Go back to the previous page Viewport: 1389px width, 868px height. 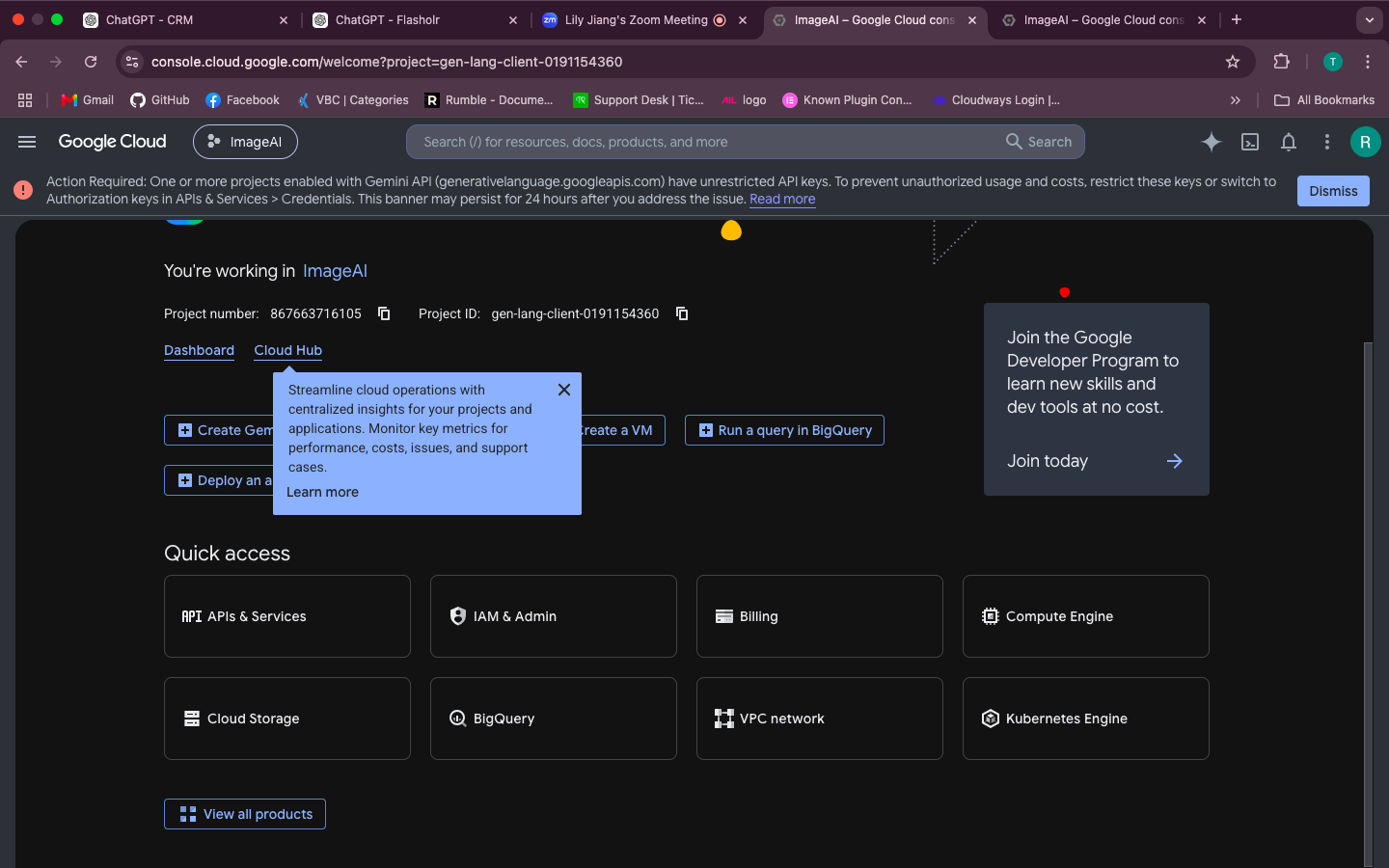pyautogui.click(x=21, y=62)
